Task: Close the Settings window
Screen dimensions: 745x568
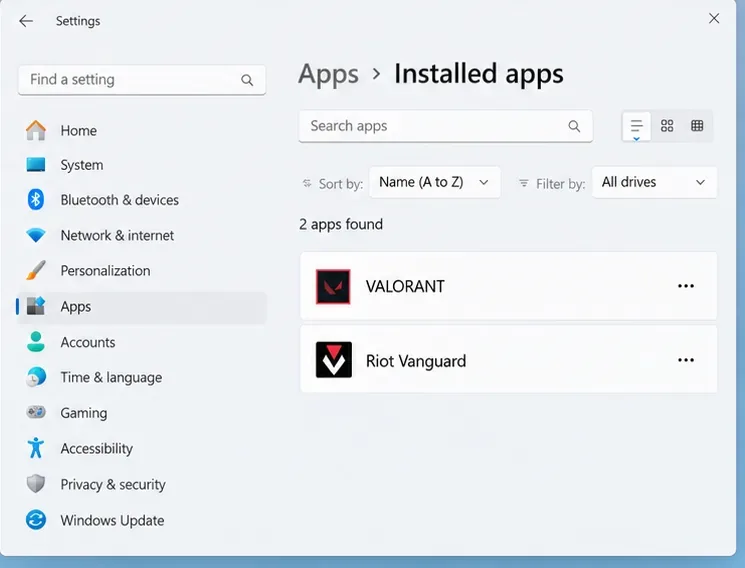Action: [x=714, y=19]
